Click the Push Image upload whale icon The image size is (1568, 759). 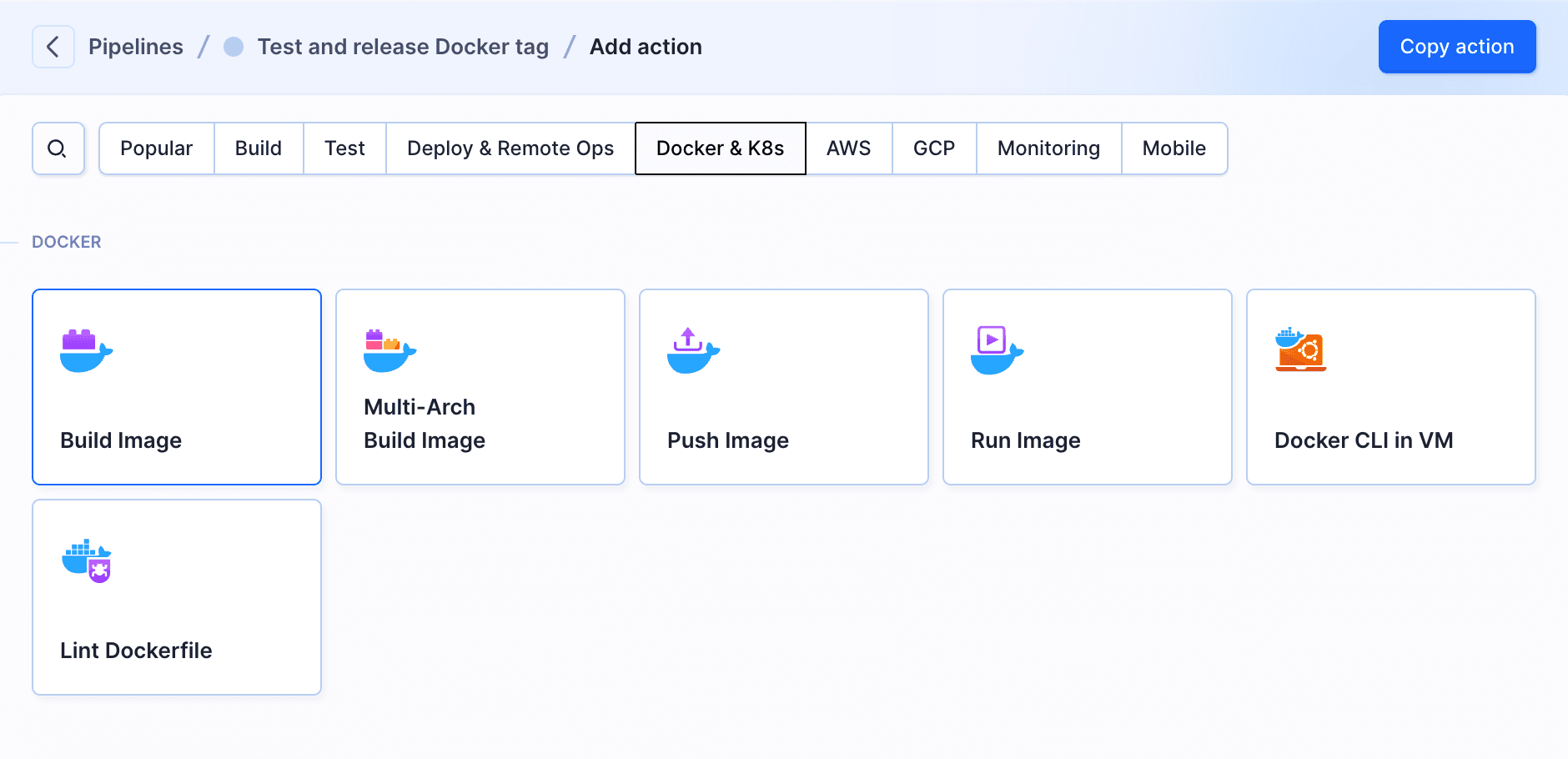pyautogui.click(x=692, y=351)
